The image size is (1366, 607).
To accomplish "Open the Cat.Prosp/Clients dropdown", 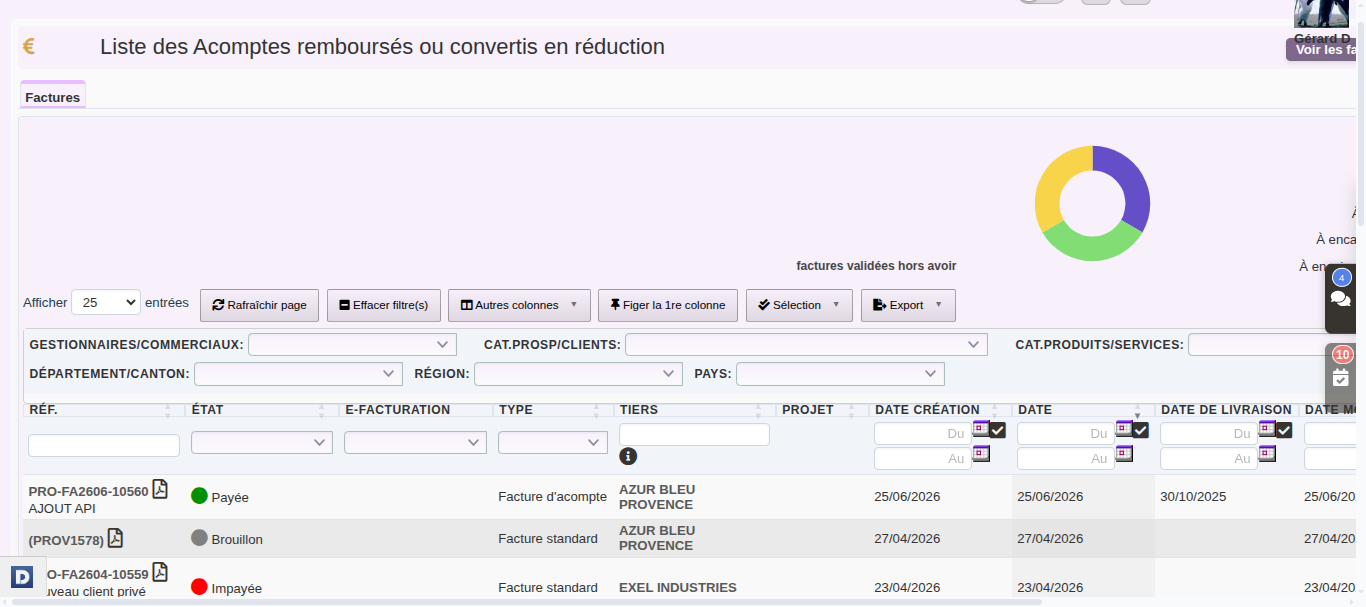I will tap(806, 344).
